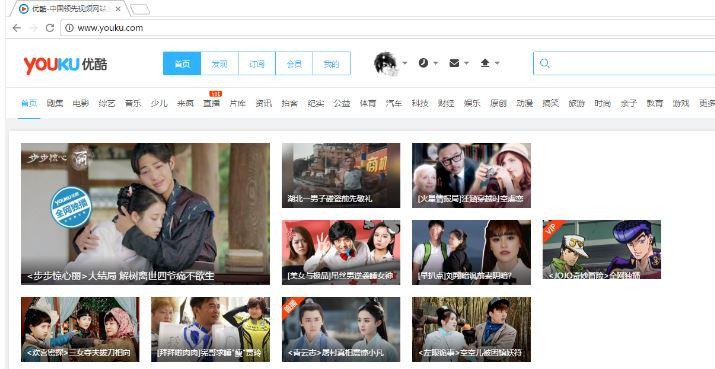
Task: Open the user avatar profile picture
Action: pyautogui.click(x=385, y=63)
